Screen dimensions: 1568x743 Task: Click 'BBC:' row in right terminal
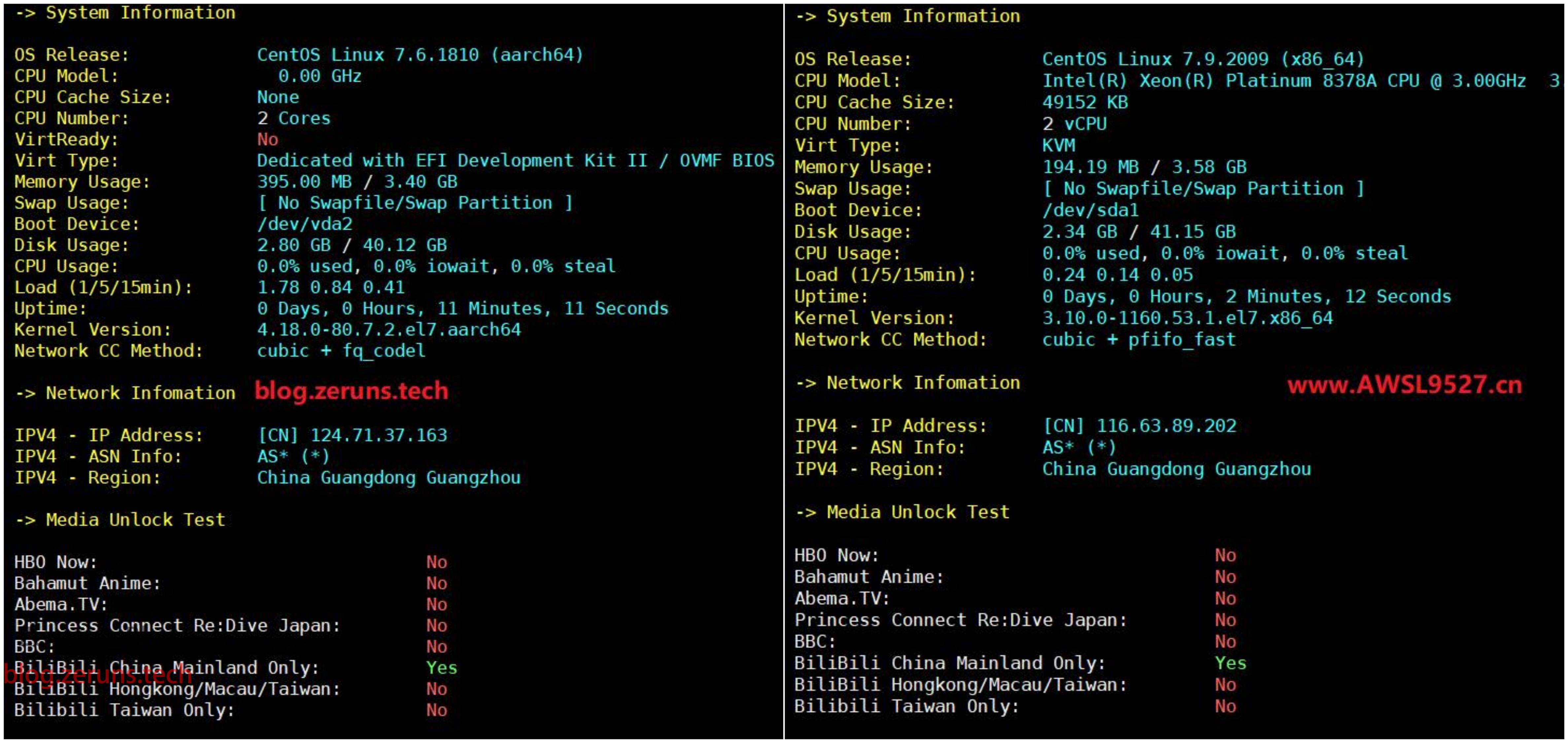pyautogui.click(x=815, y=642)
